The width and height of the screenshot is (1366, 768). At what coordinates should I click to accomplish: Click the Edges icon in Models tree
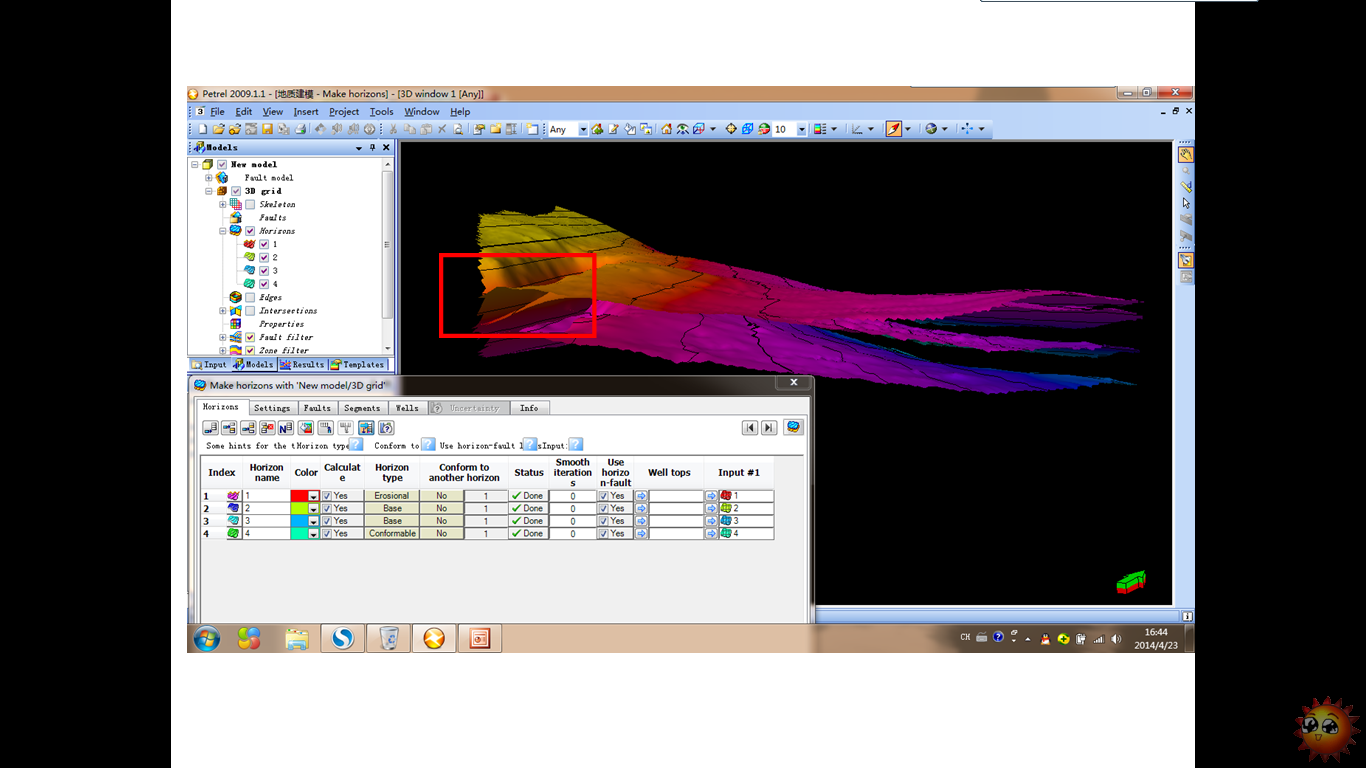tap(236, 297)
